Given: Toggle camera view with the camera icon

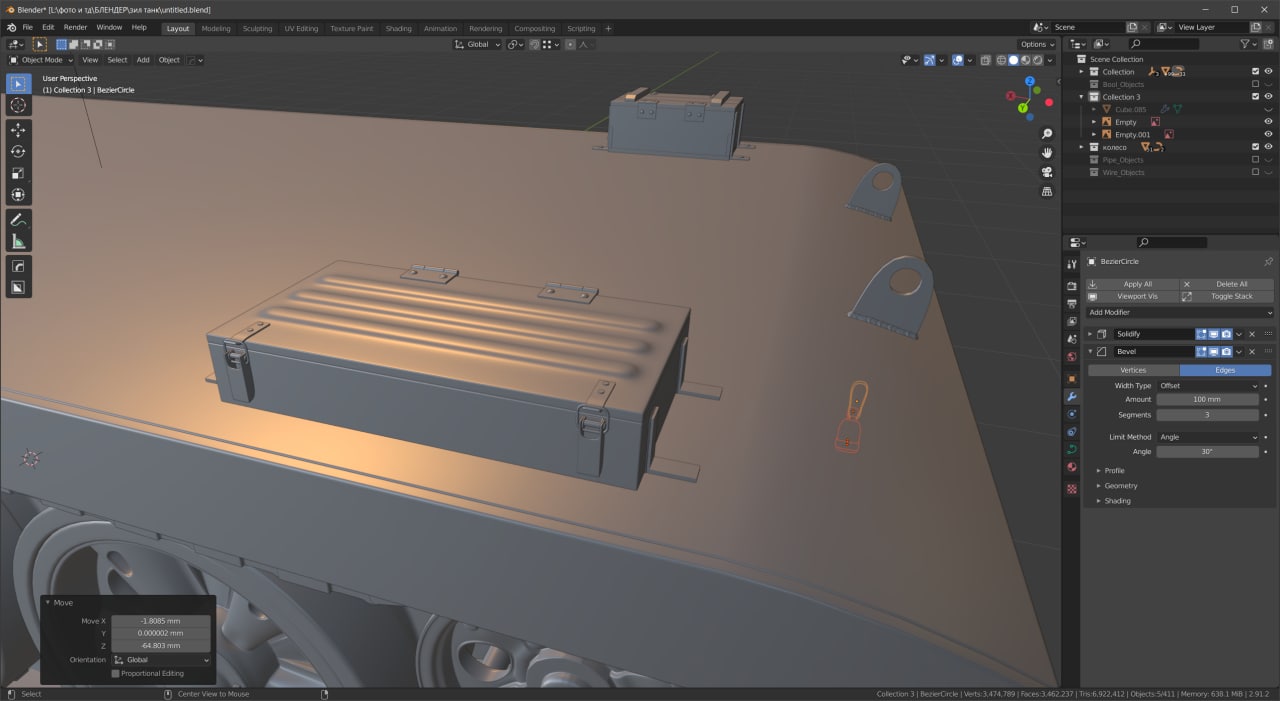Looking at the screenshot, I should click(1047, 172).
